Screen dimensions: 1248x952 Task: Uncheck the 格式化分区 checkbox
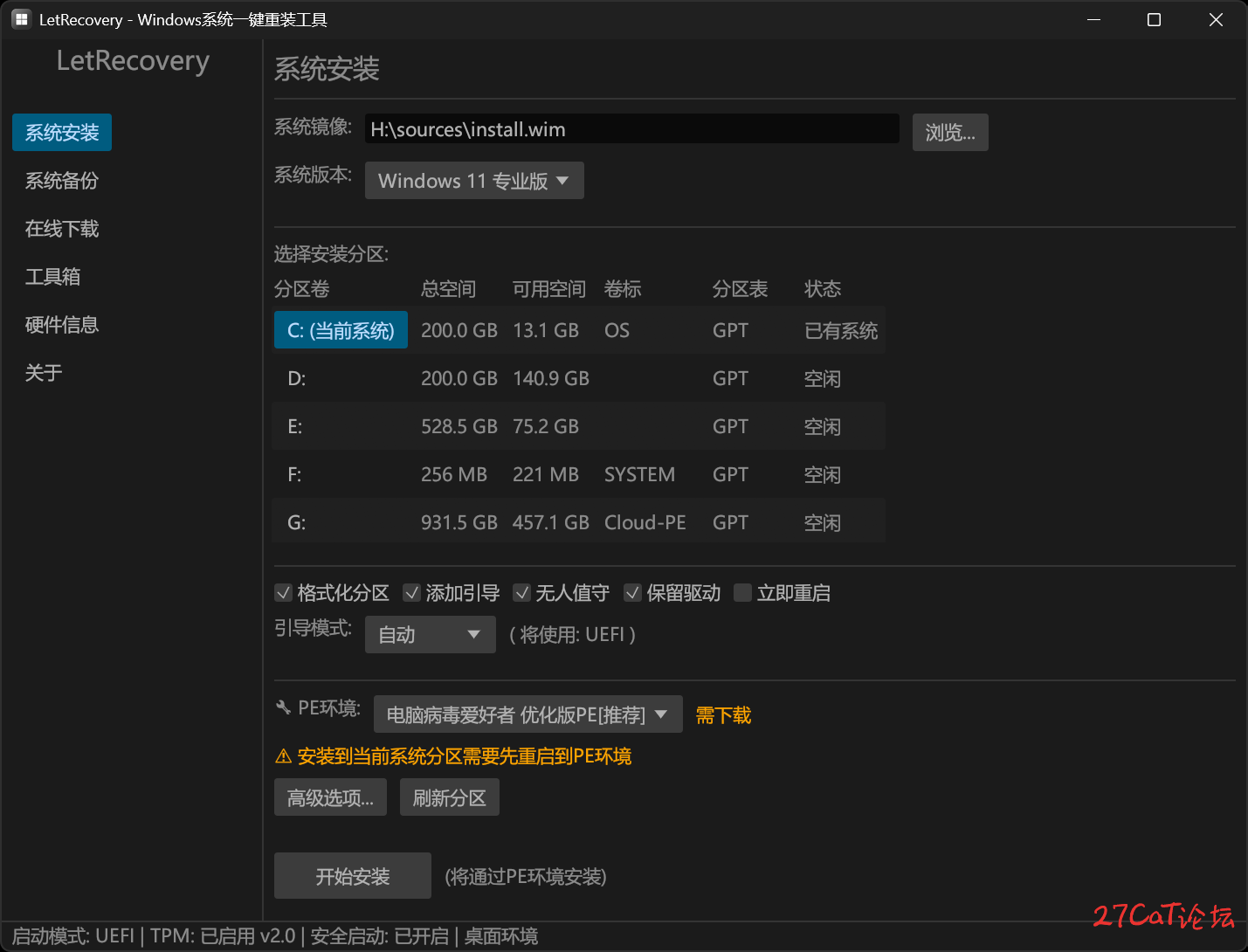(284, 592)
